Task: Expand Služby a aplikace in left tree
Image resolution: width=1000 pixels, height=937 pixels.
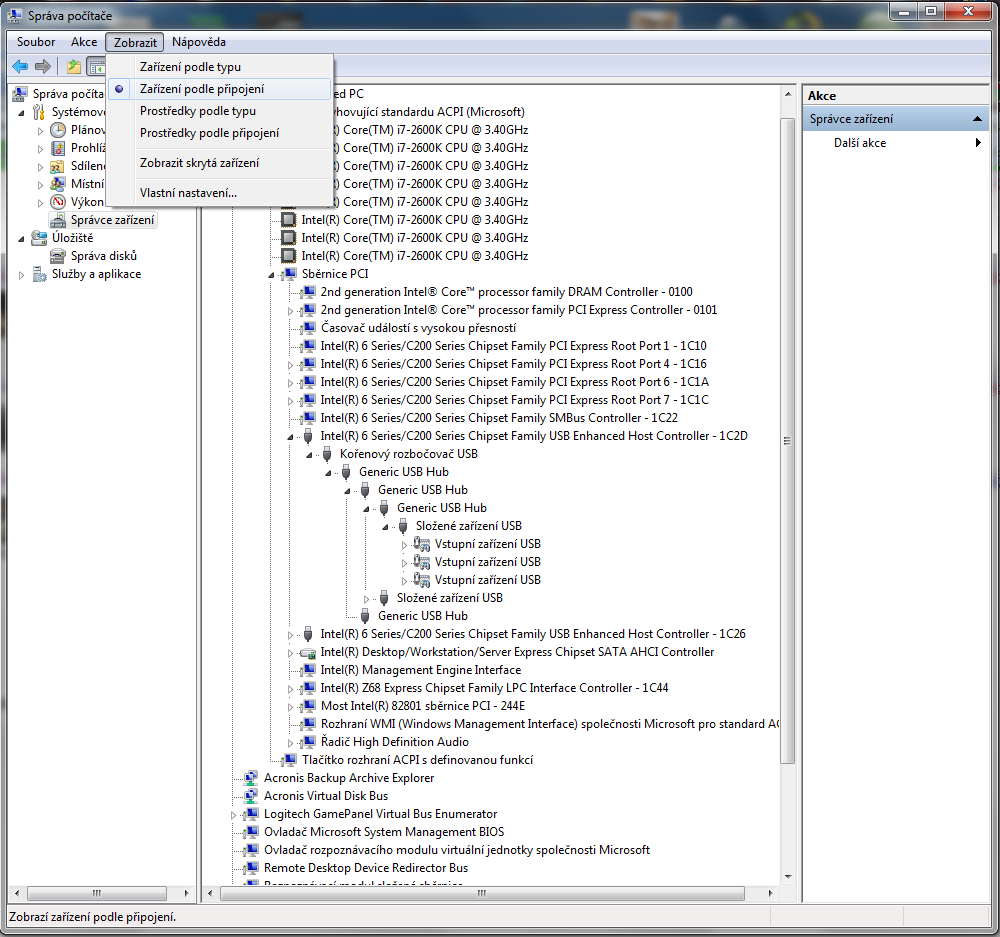Action: coord(22,275)
